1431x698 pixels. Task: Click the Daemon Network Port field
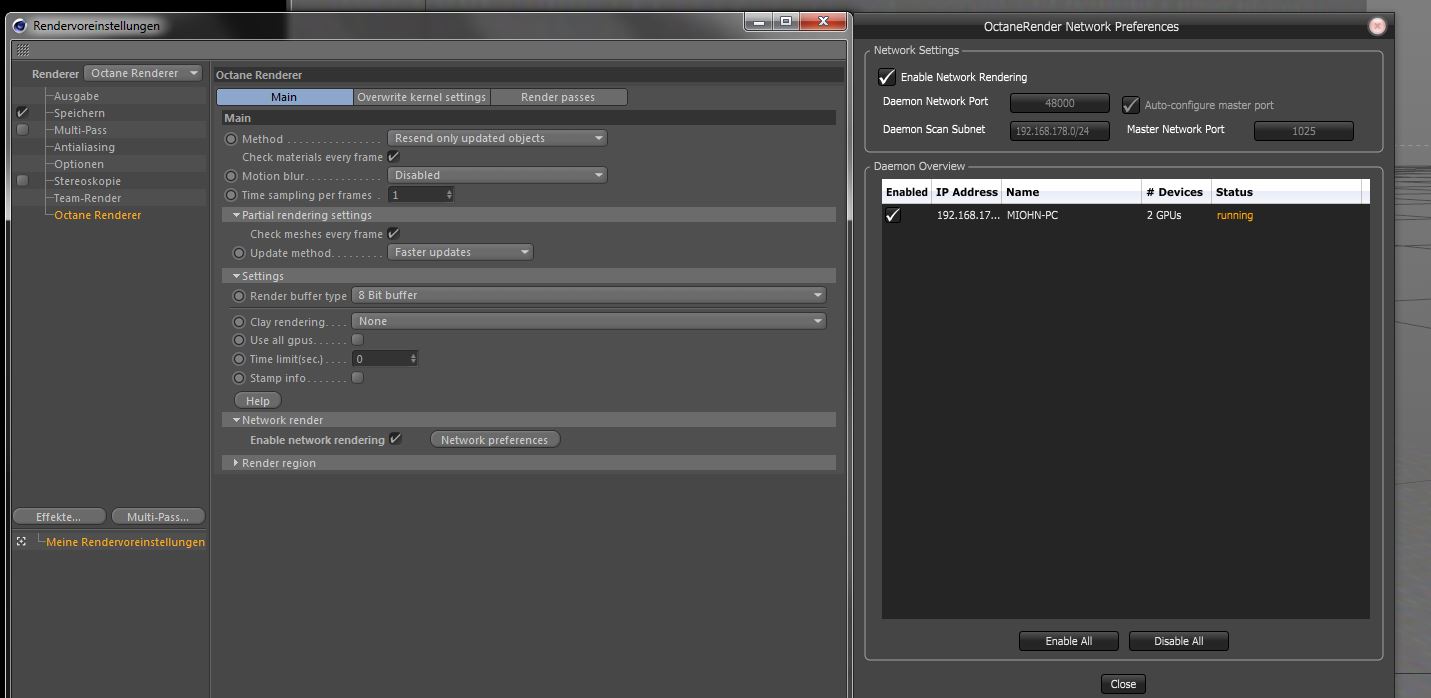[x=1060, y=103]
